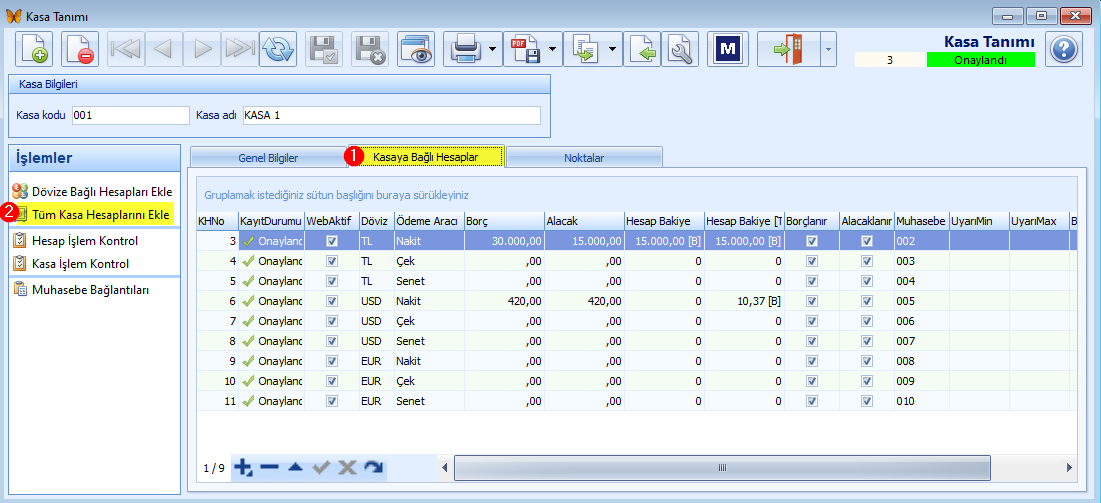
Task: Toggle WebAktif checkbox for KHNo 11
Action: 332,401
